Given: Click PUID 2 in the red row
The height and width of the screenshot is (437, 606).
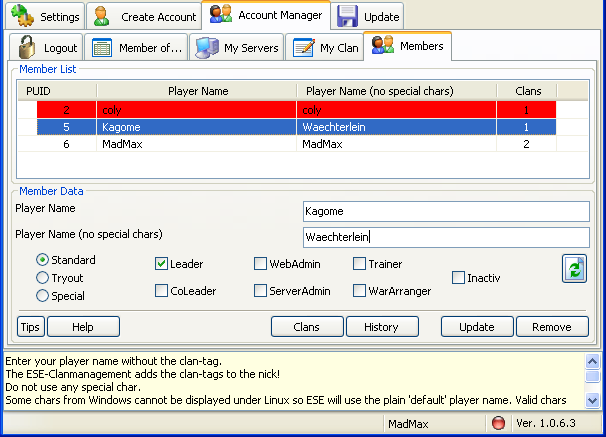Looking at the screenshot, I should point(66,110).
